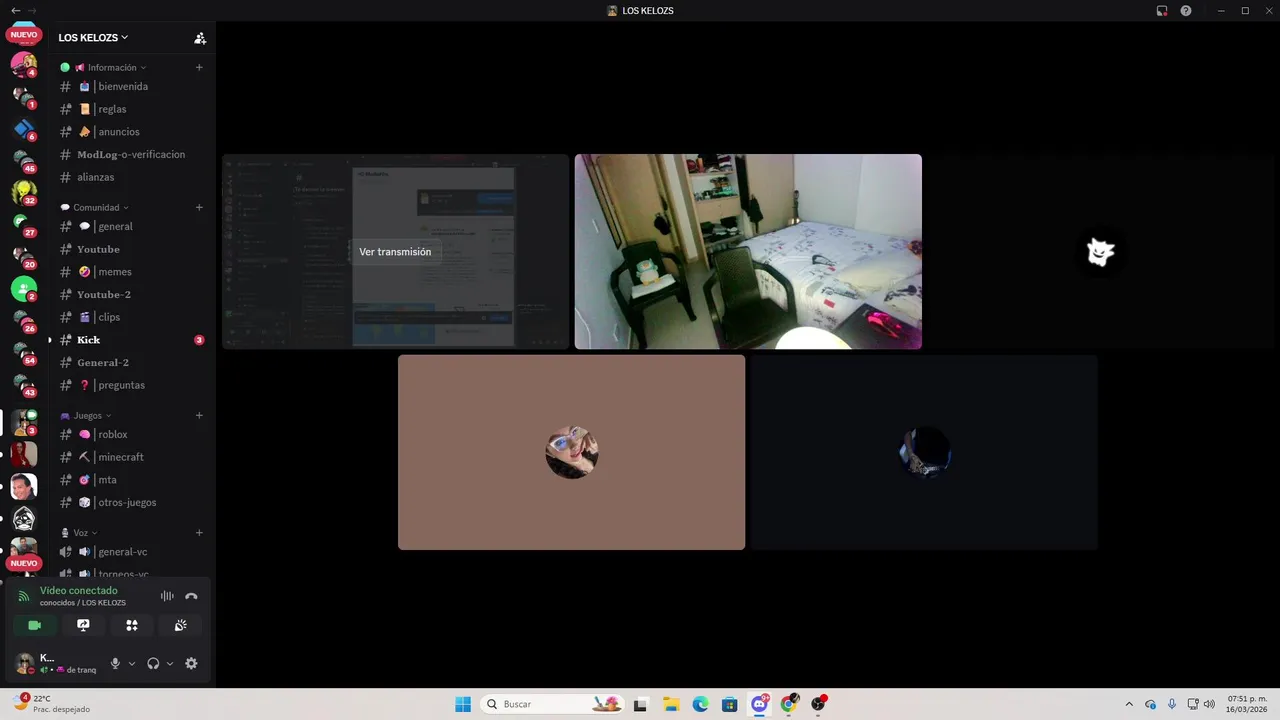Open user settings gear
Image resolution: width=1280 pixels, height=720 pixels.
point(191,663)
